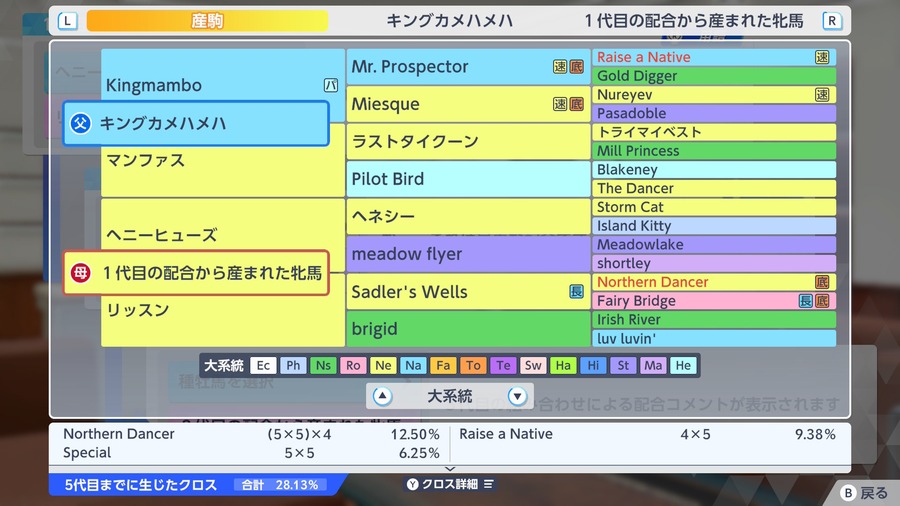The width and height of the screenshot is (900, 506).
Task: Click the meadow flyer pedigree cell
Action: [x=468, y=254]
